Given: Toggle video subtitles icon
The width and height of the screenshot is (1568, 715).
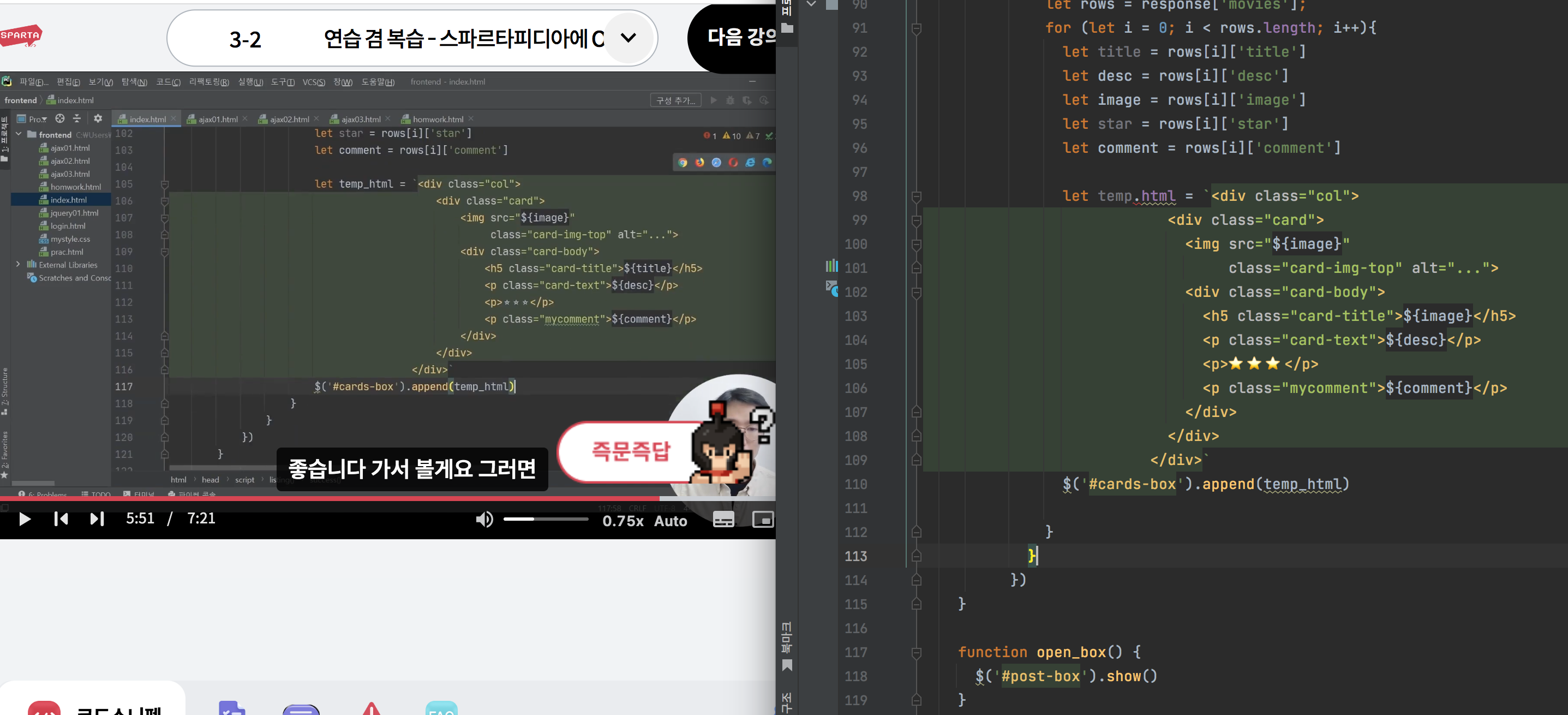Looking at the screenshot, I should click(723, 520).
